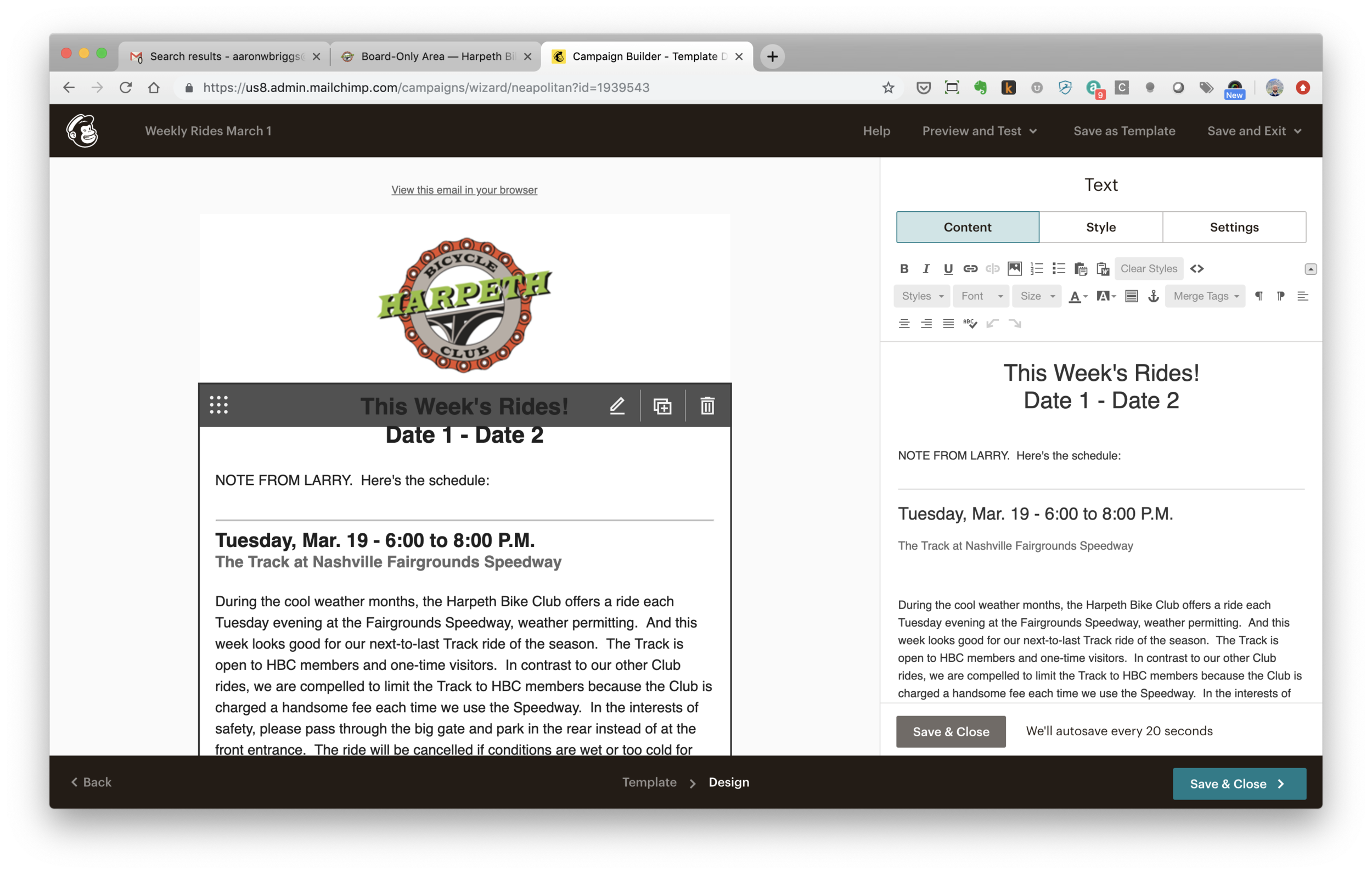The image size is (1372, 874).
Task: Click the Evernote extension icon
Action: (x=980, y=87)
